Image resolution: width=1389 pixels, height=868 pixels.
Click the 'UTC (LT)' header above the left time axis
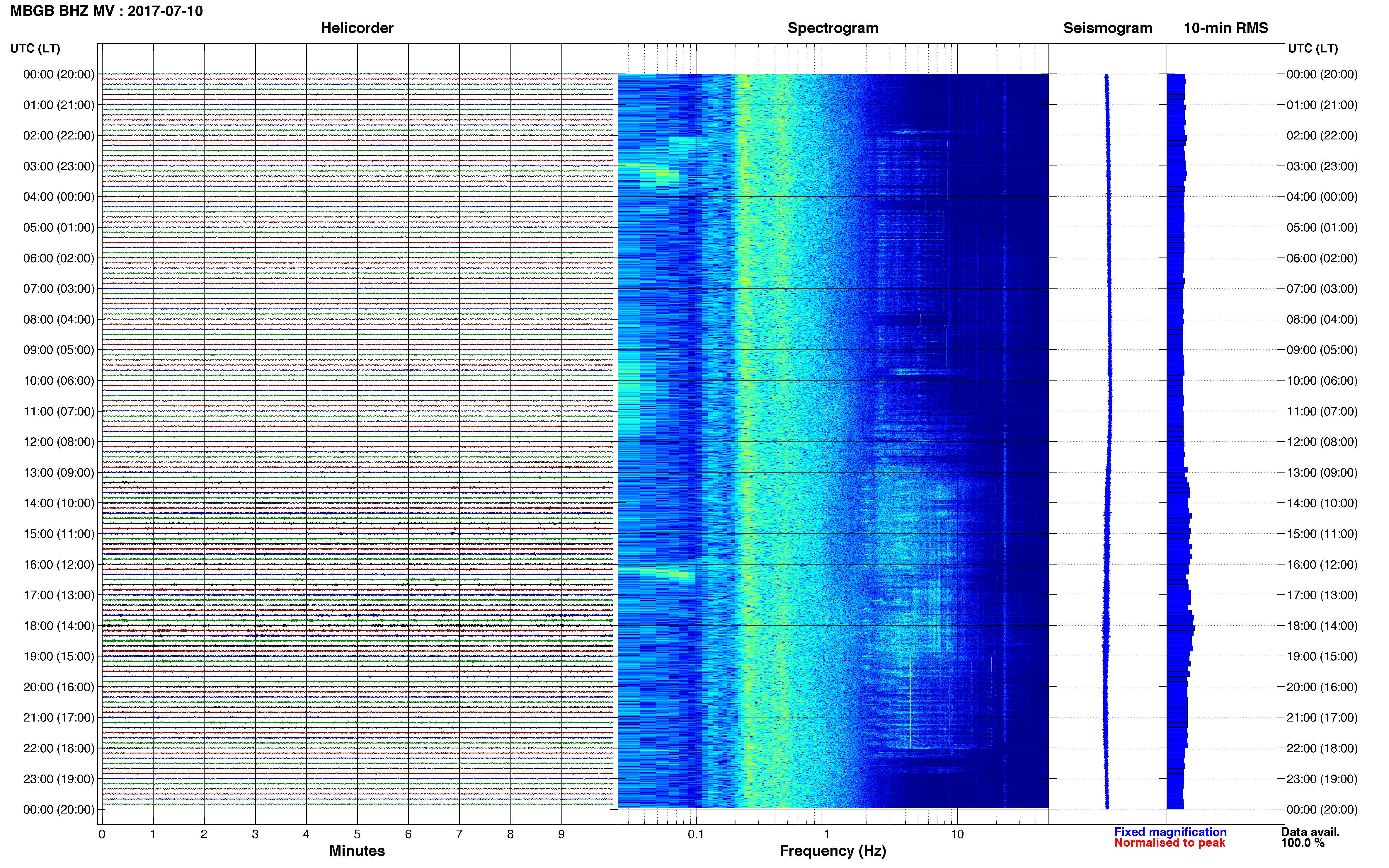click(35, 48)
